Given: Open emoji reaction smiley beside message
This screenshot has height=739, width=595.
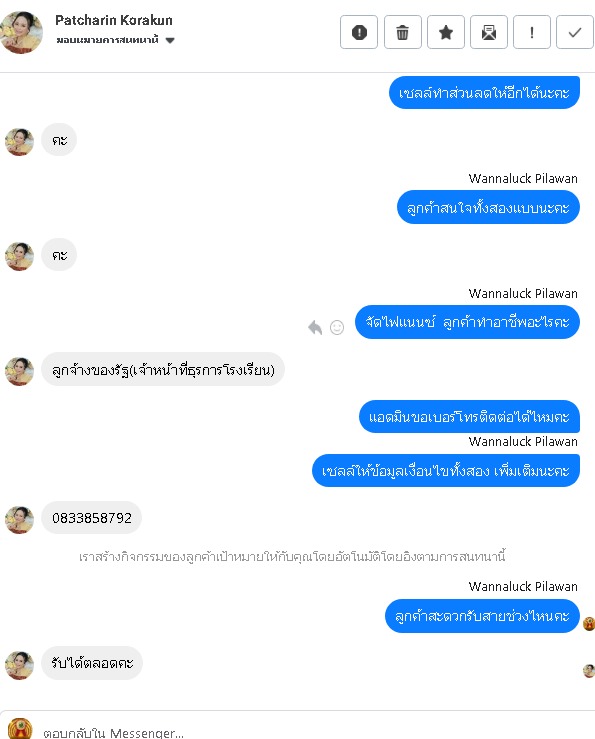Looking at the screenshot, I should (x=337, y=327).
